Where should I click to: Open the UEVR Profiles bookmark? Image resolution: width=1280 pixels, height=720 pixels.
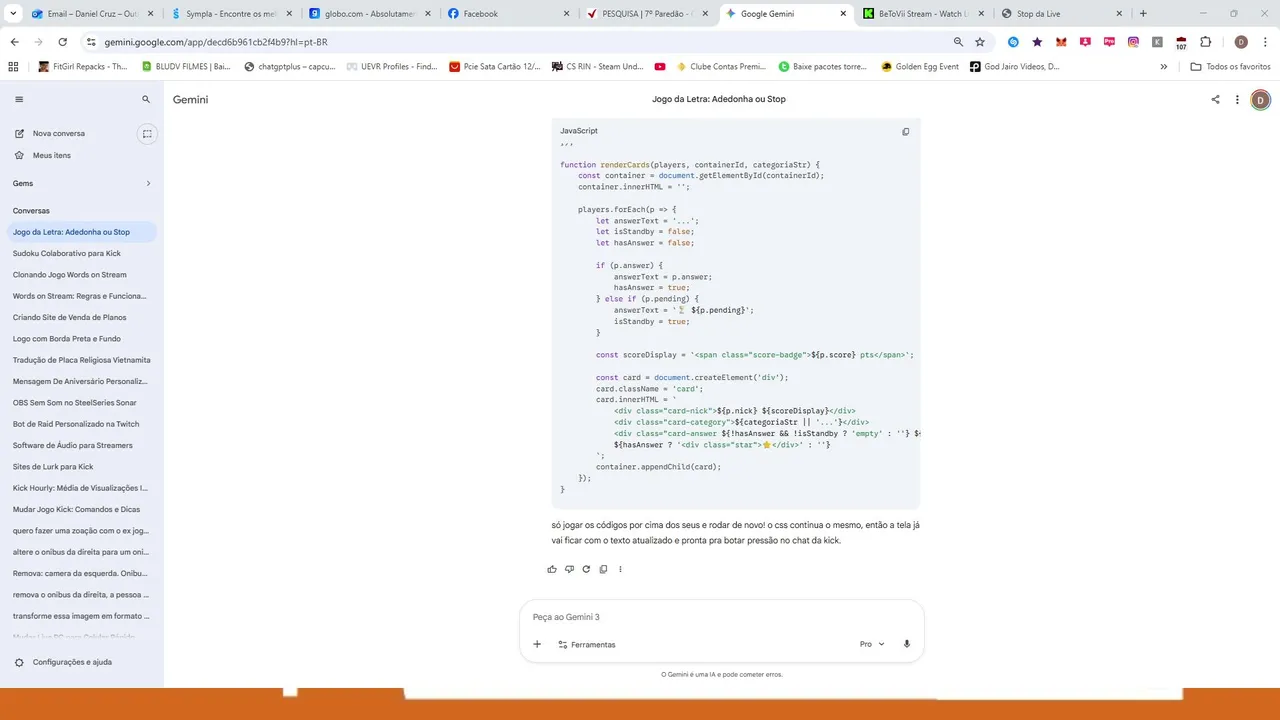pos(392,66)
